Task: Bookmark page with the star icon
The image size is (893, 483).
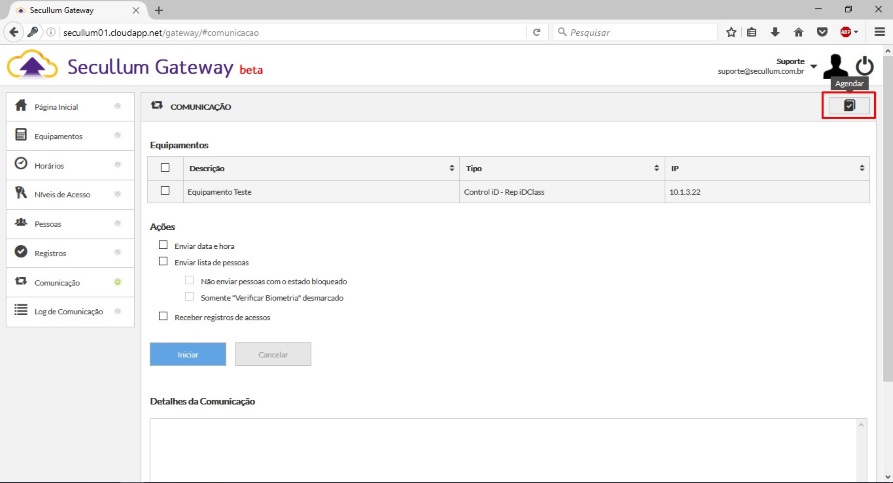Action: coord(732,32)
